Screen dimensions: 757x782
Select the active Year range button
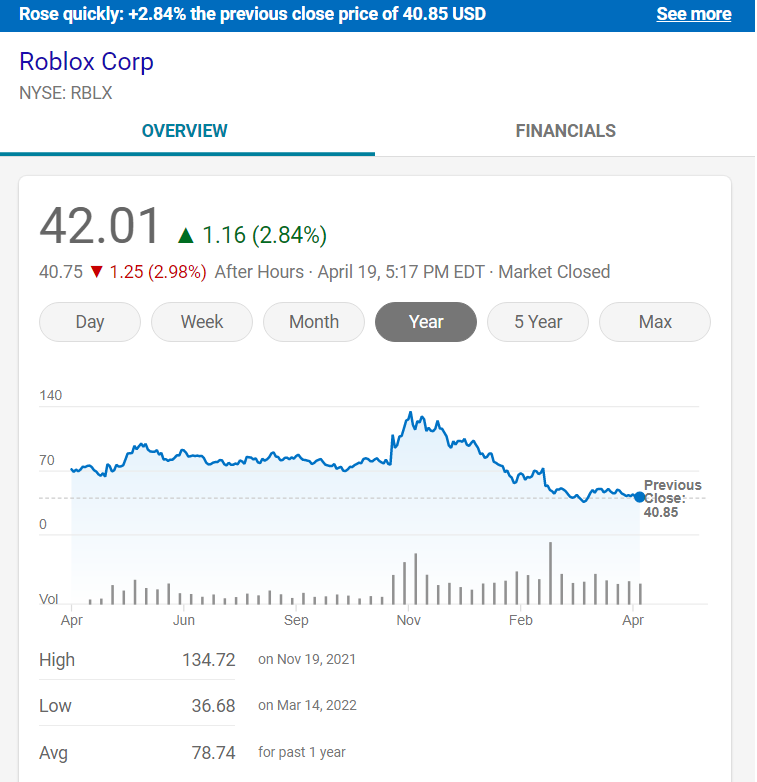click(x=426, y=322)
